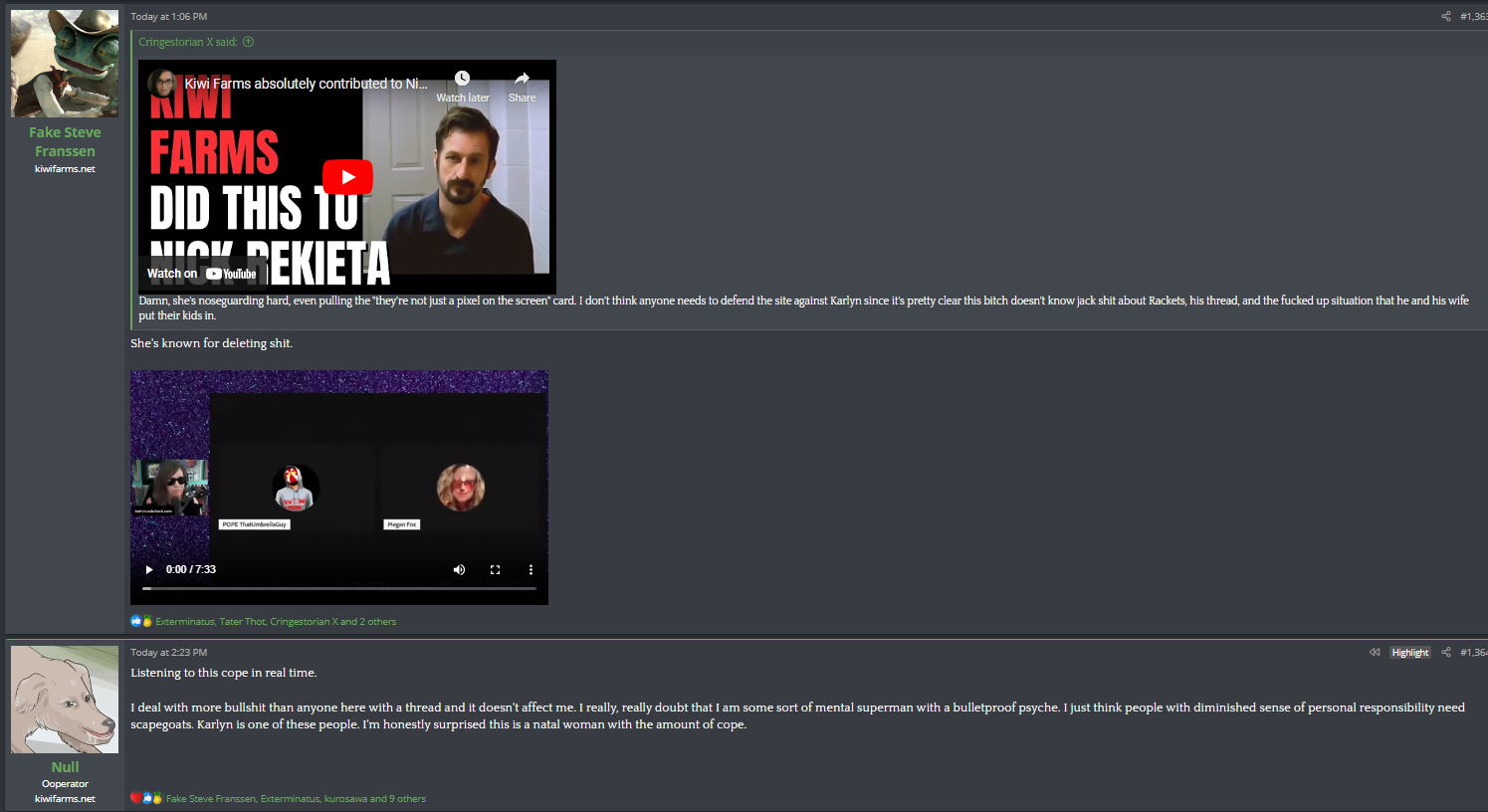Click the Watch on YouTube logo

pyautogui.click(x=231, y=274)
